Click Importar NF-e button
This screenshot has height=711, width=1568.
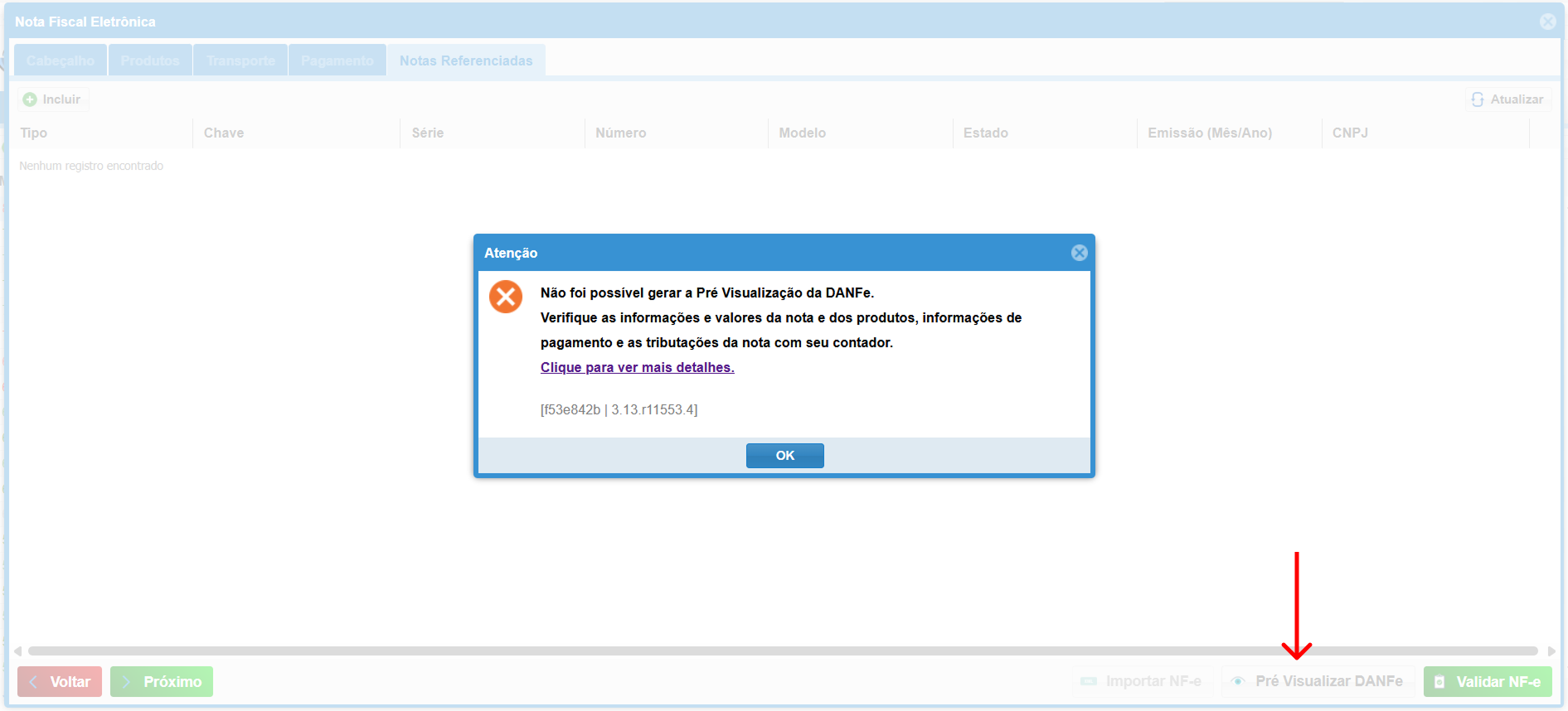1143,681
